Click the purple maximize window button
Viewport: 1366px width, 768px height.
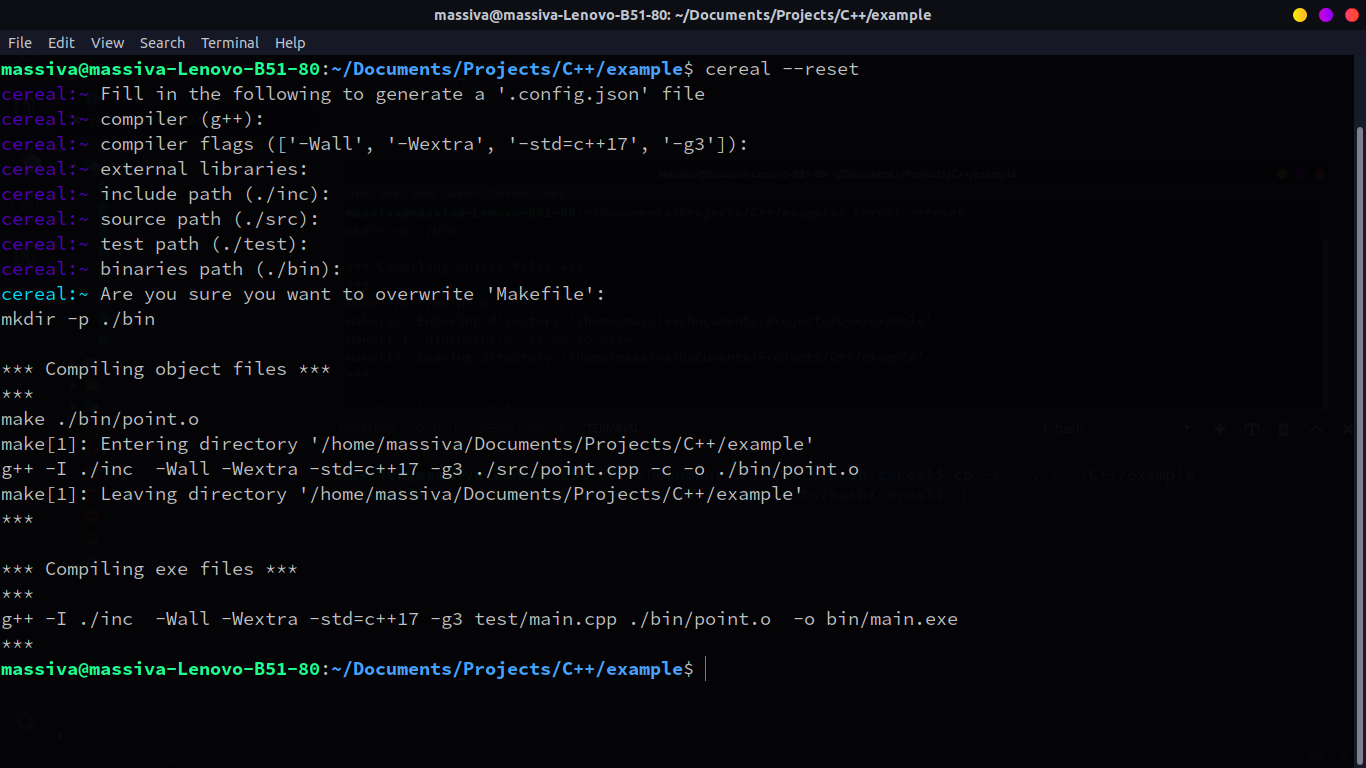pos(1326,15)
